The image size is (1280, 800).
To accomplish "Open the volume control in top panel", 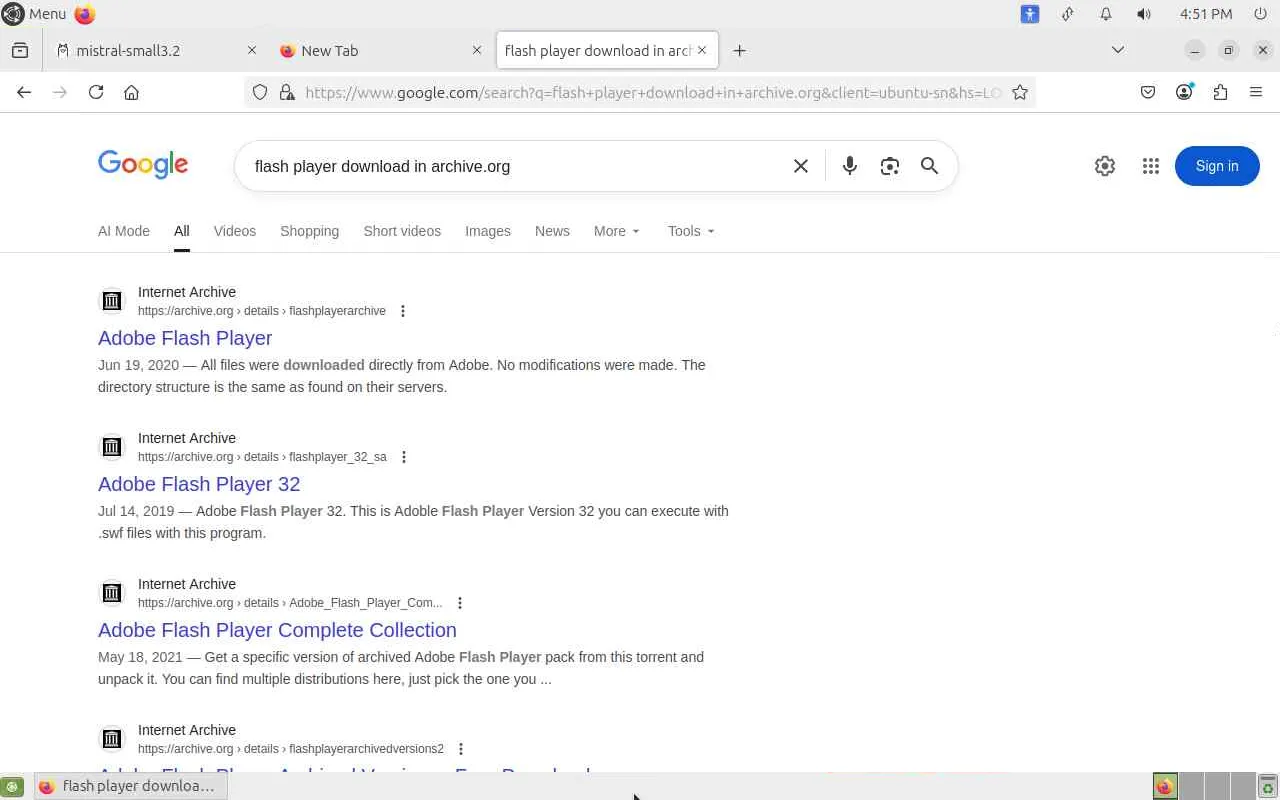I will [1144, 14].
